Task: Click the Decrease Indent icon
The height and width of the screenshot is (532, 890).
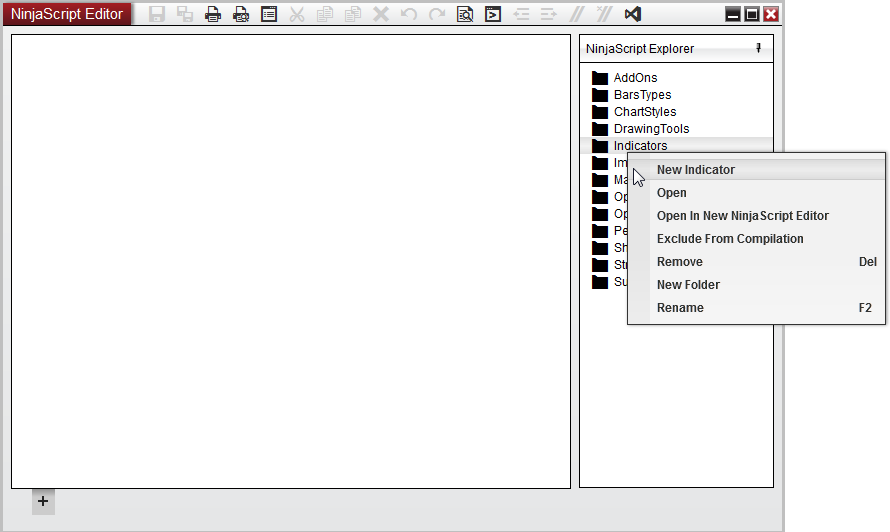Action: (521, 14)
